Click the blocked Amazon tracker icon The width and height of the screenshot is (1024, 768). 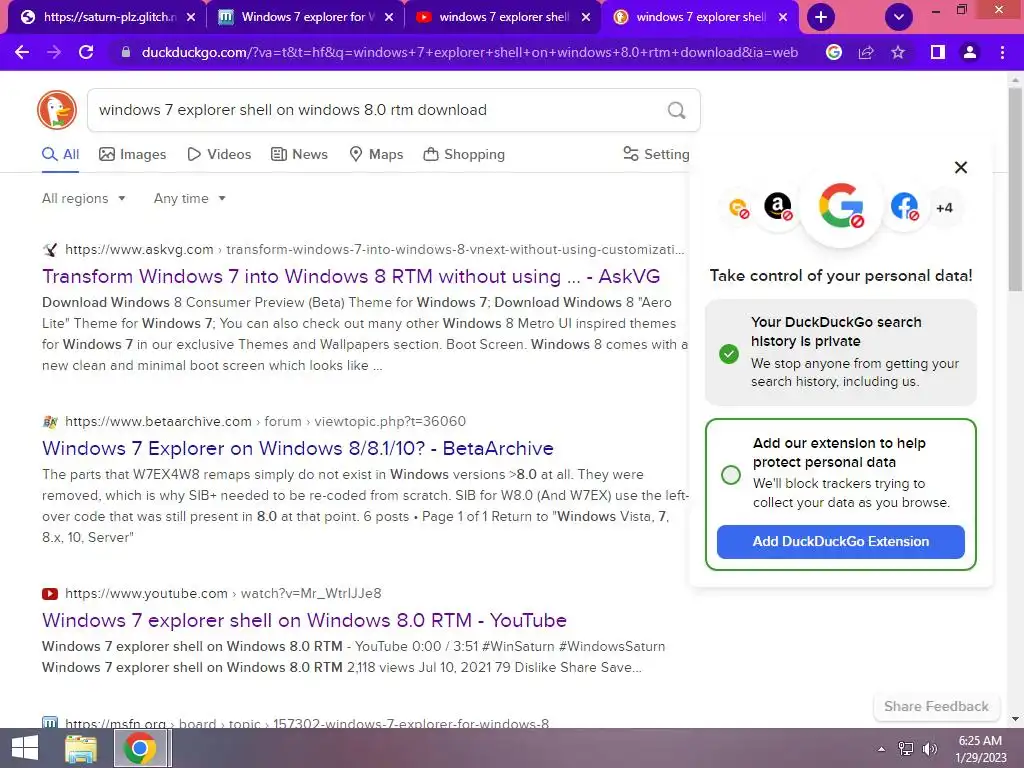coord(778,207)
